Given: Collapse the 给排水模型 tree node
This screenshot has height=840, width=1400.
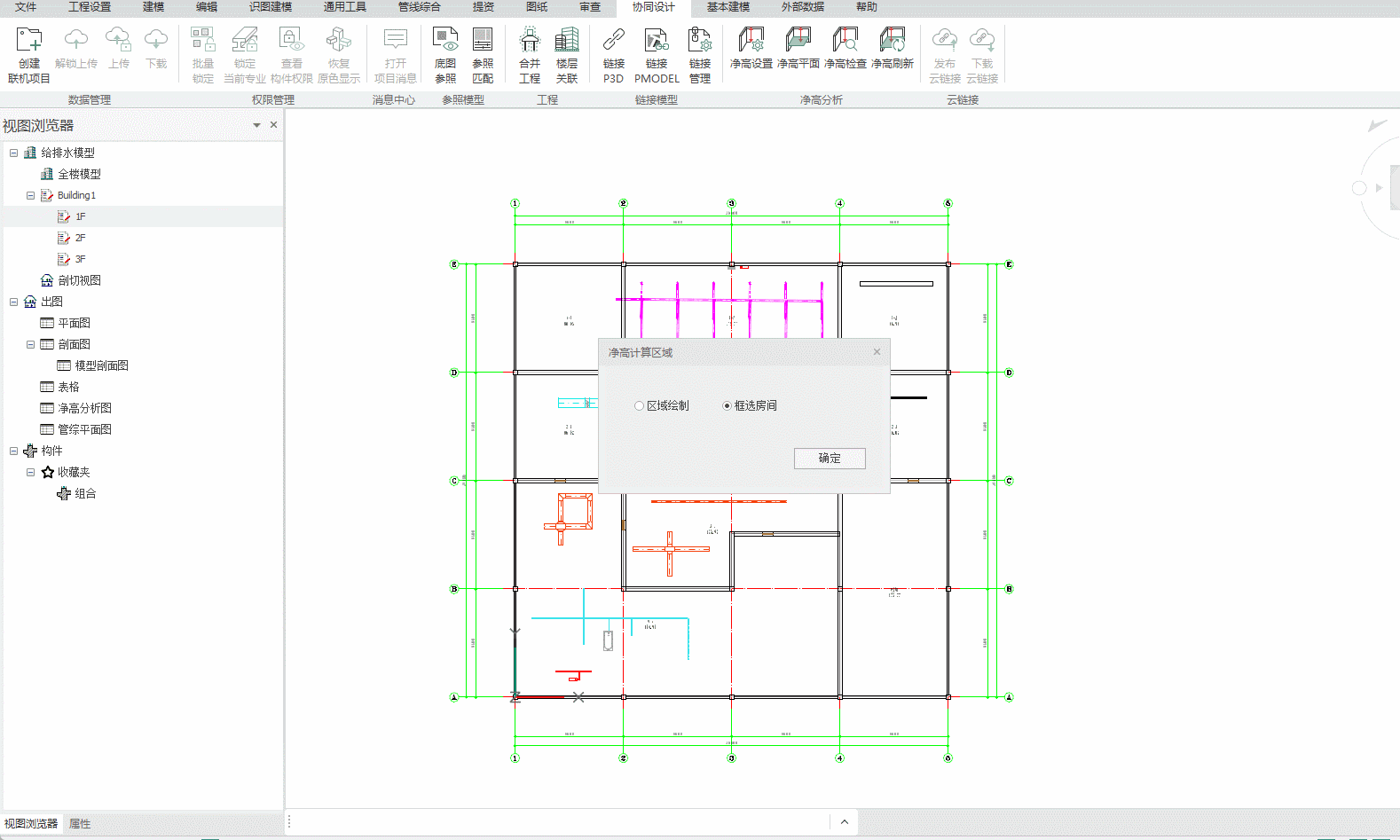Looking at the screenshot, I should point(13,153).
